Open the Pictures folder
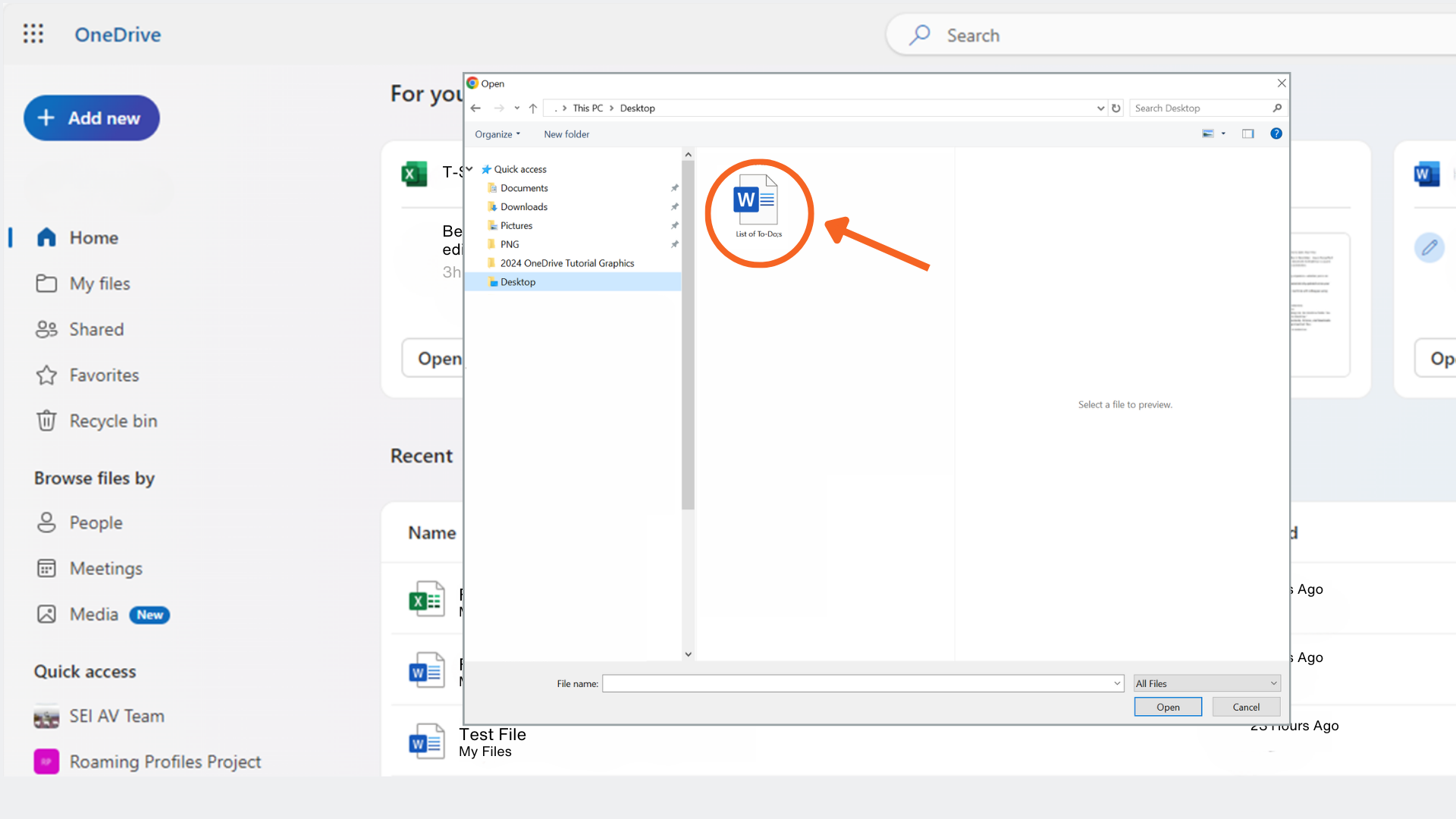Screen dimensions: 1456x819 coord(516,225)
